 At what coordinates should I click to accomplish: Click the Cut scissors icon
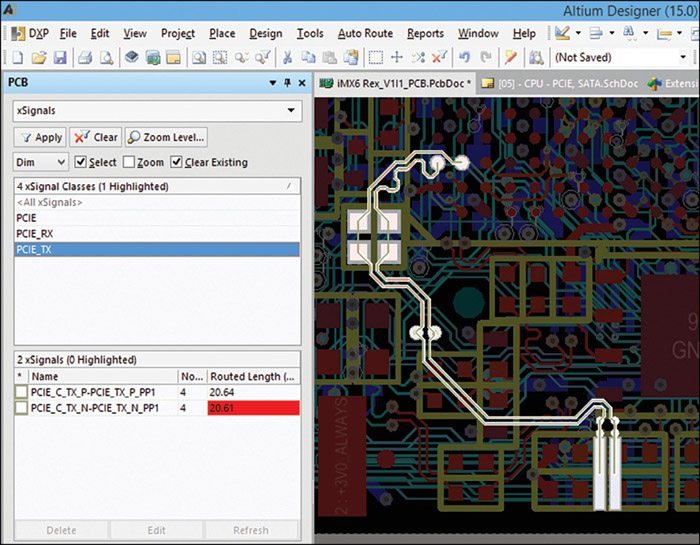tap(288, 58)
